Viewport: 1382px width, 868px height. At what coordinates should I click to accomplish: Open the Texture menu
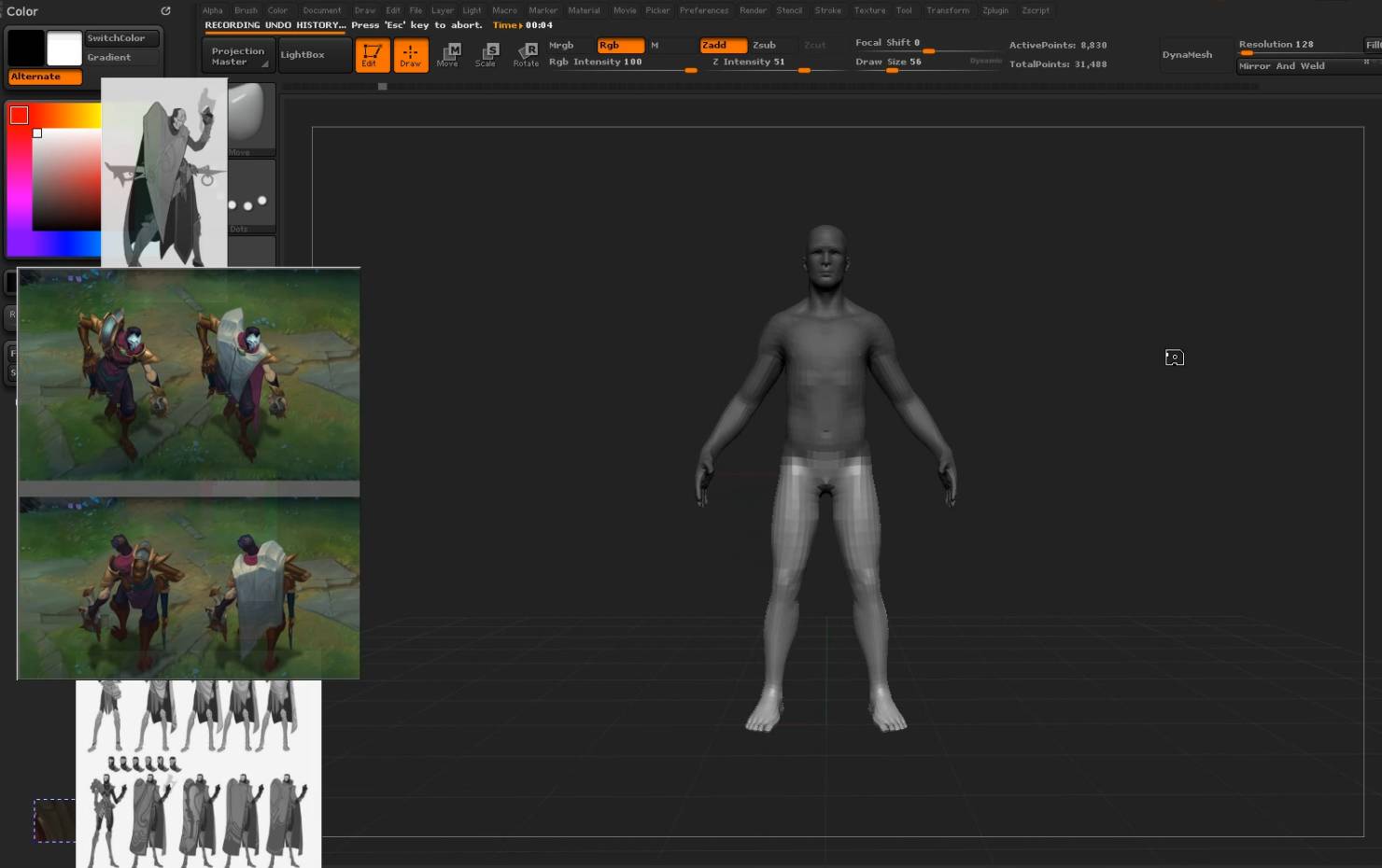(869, 10)
